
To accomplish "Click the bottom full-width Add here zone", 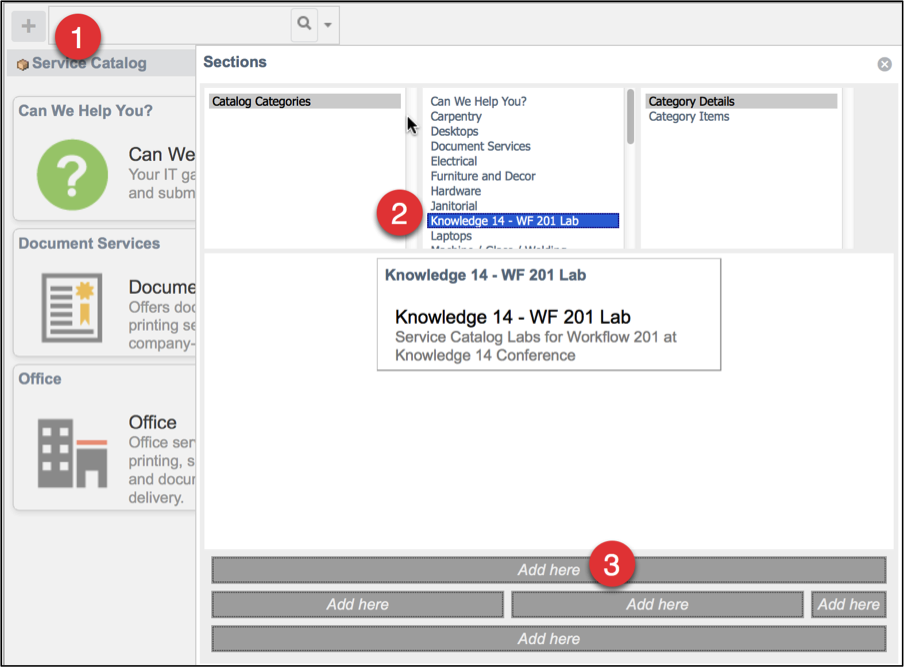I will click(x=548, y=639).
